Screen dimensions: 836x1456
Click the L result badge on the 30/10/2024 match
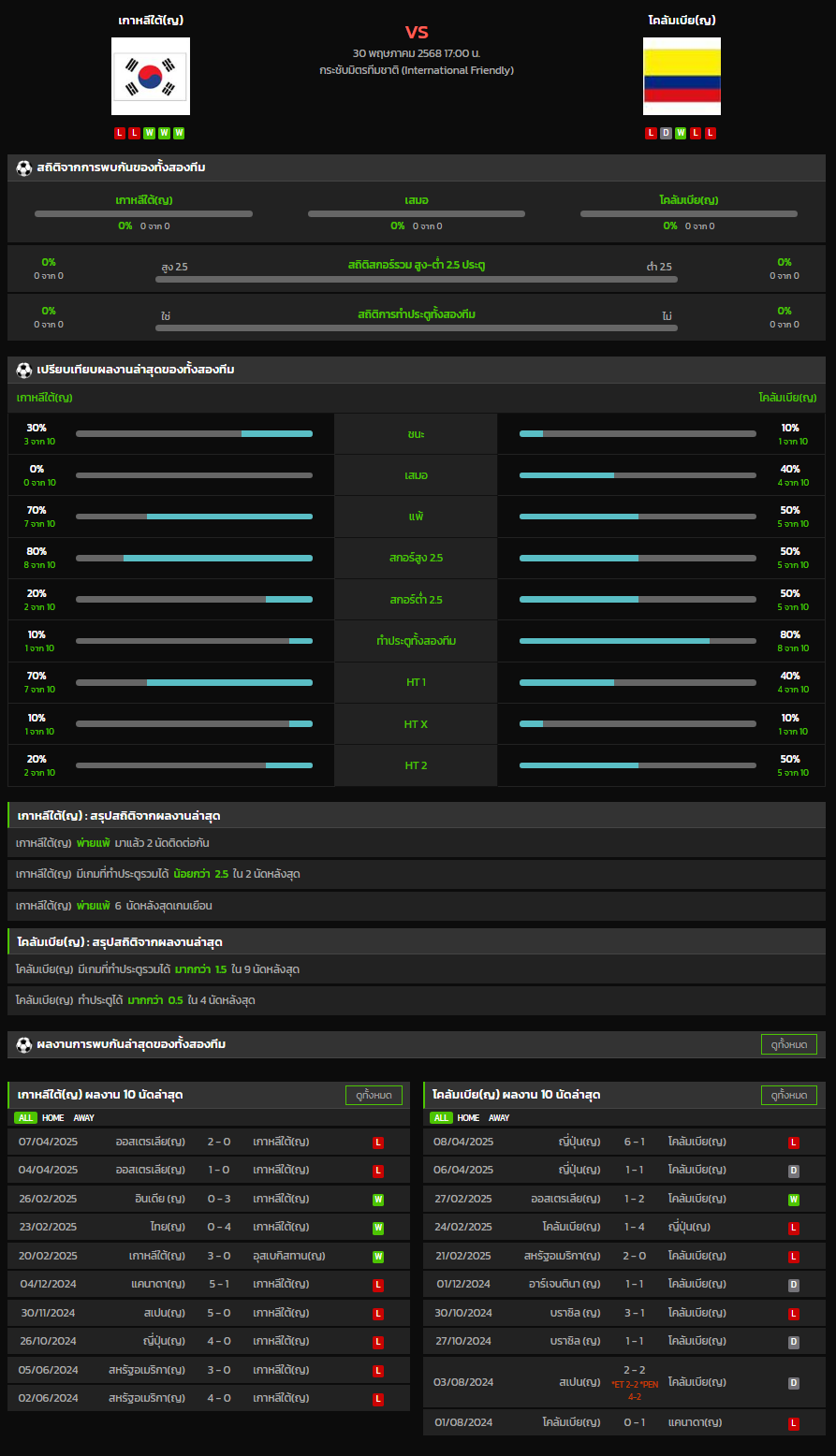(794, 1314)
